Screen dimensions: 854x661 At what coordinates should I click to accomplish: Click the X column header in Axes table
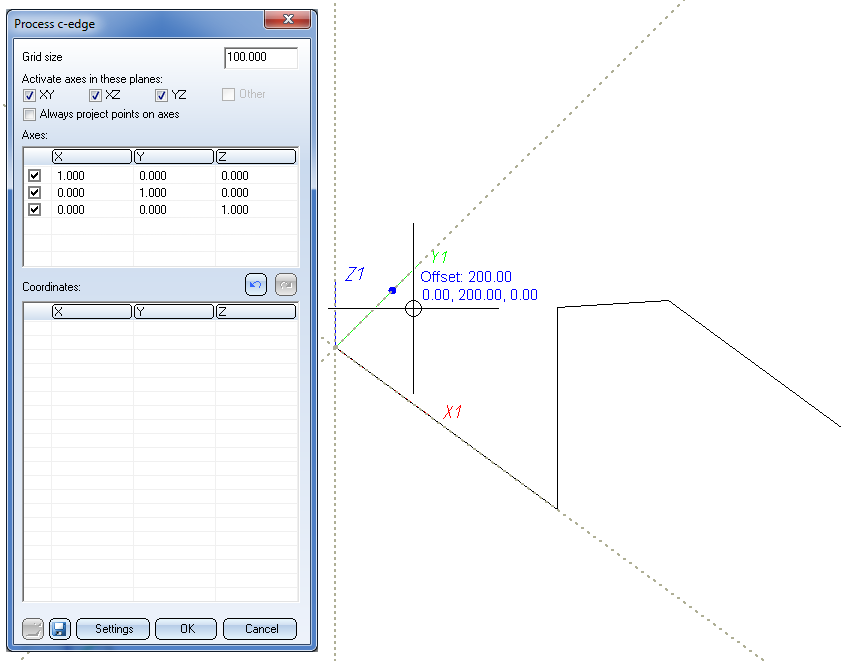(x=92, y=156)
